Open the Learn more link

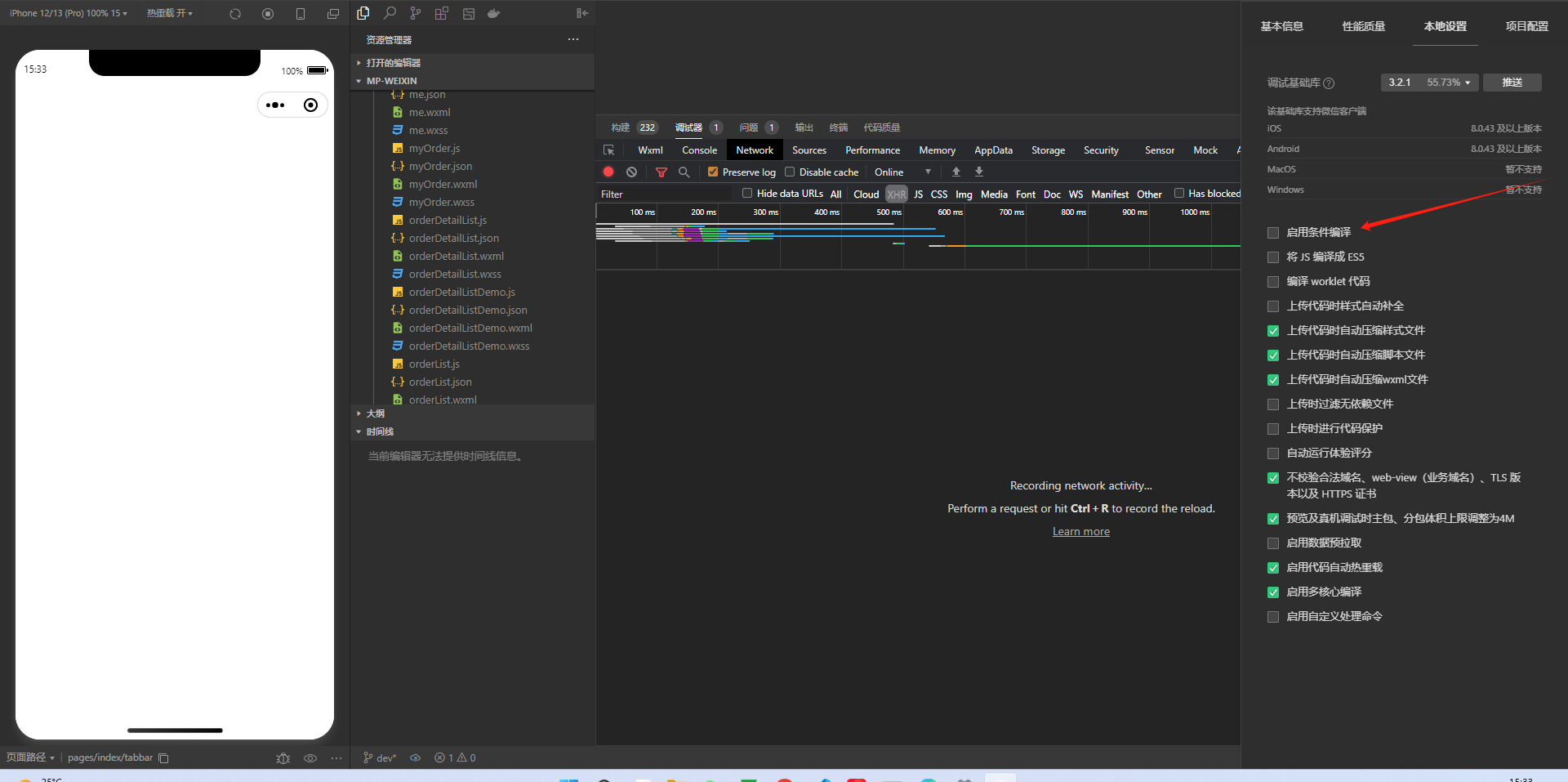pyautogui.click(x=1081, y=531)
